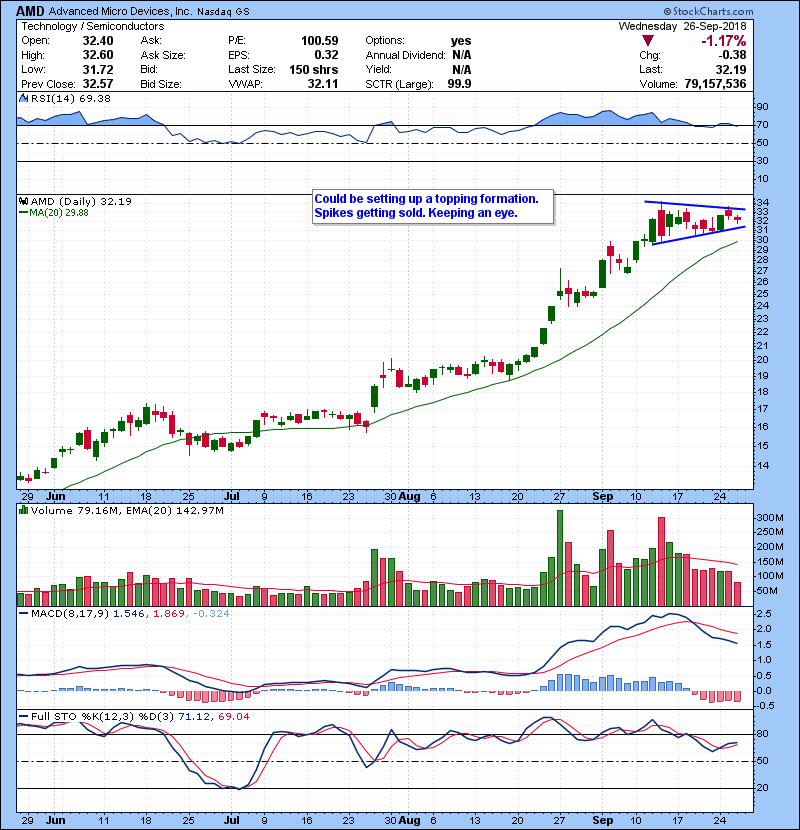Screen dimensions: 800x830
Task: Click the 2.5 MACD axis label
Action: [765, 614]
